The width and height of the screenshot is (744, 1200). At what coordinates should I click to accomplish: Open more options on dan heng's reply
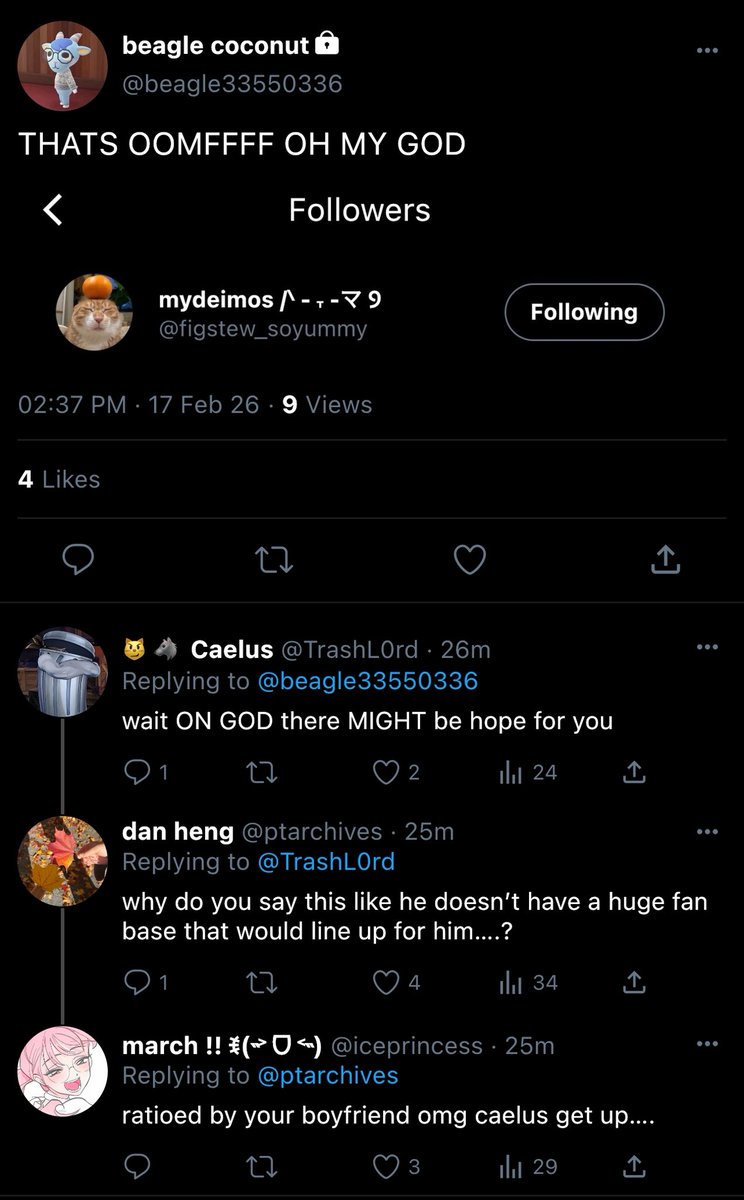coord(707,831)
